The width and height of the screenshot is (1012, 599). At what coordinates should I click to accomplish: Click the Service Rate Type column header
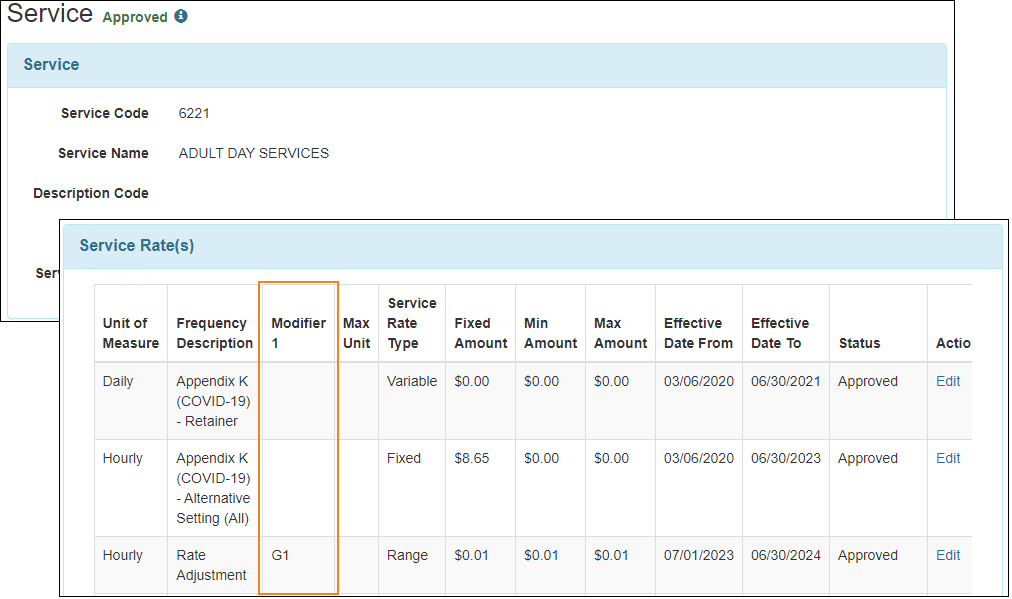click(x=412, y=323)
